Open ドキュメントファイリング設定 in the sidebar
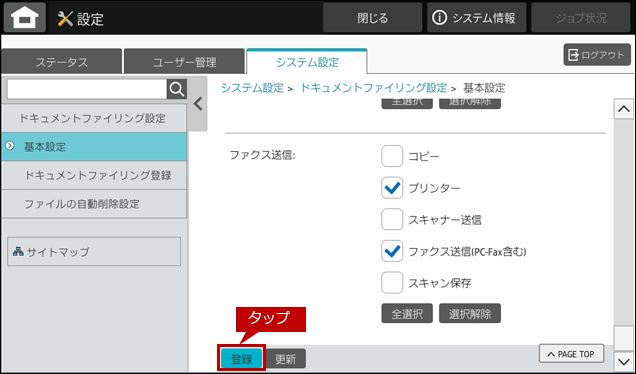The image size is (636, 374). tap(94, 118)
